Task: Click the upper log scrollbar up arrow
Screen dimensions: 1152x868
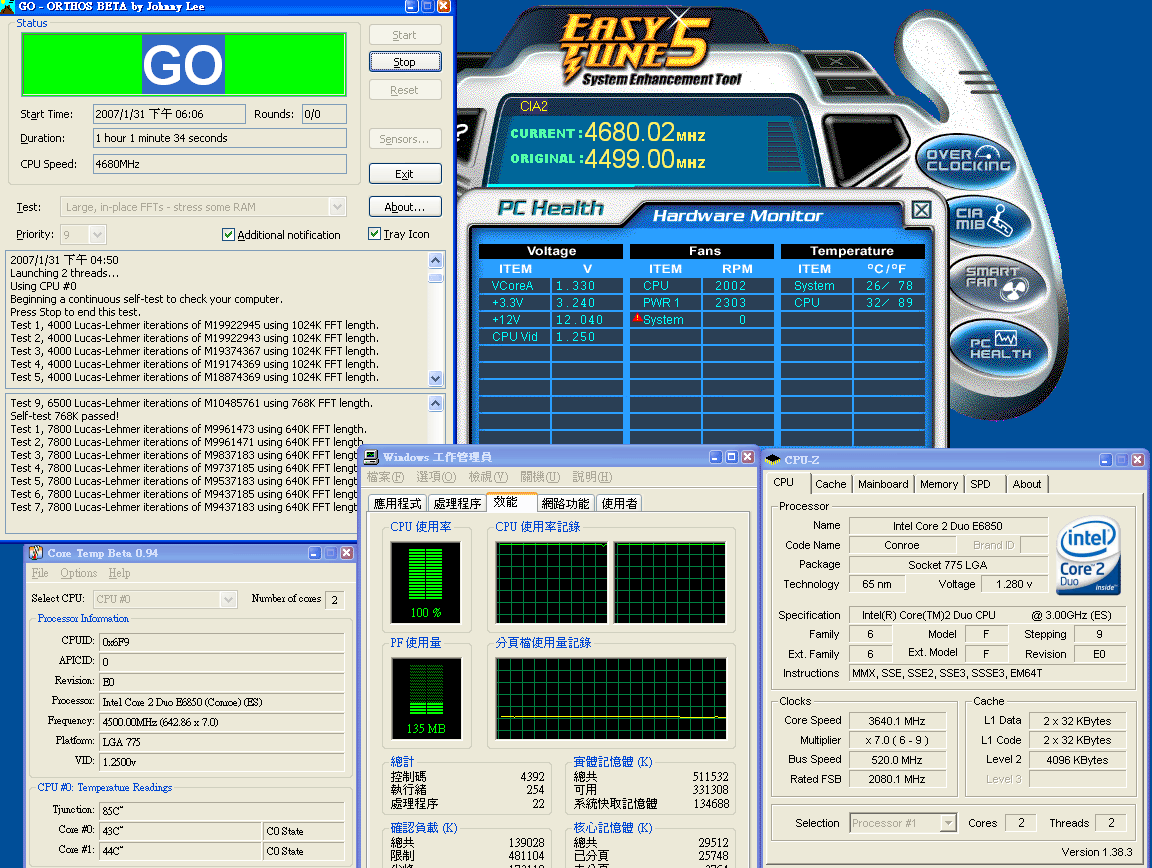Action: 436,259
